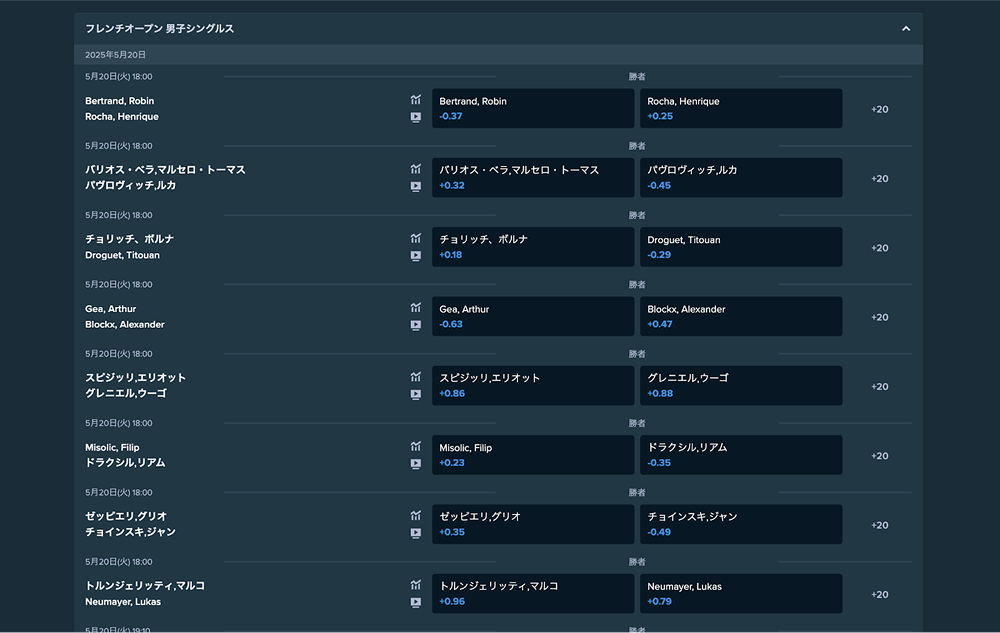The width and height of the screenshot is (1000, 633).
Task: Open live stream icon for Bertrand vs Rocha
Action: tap(416, 117)
